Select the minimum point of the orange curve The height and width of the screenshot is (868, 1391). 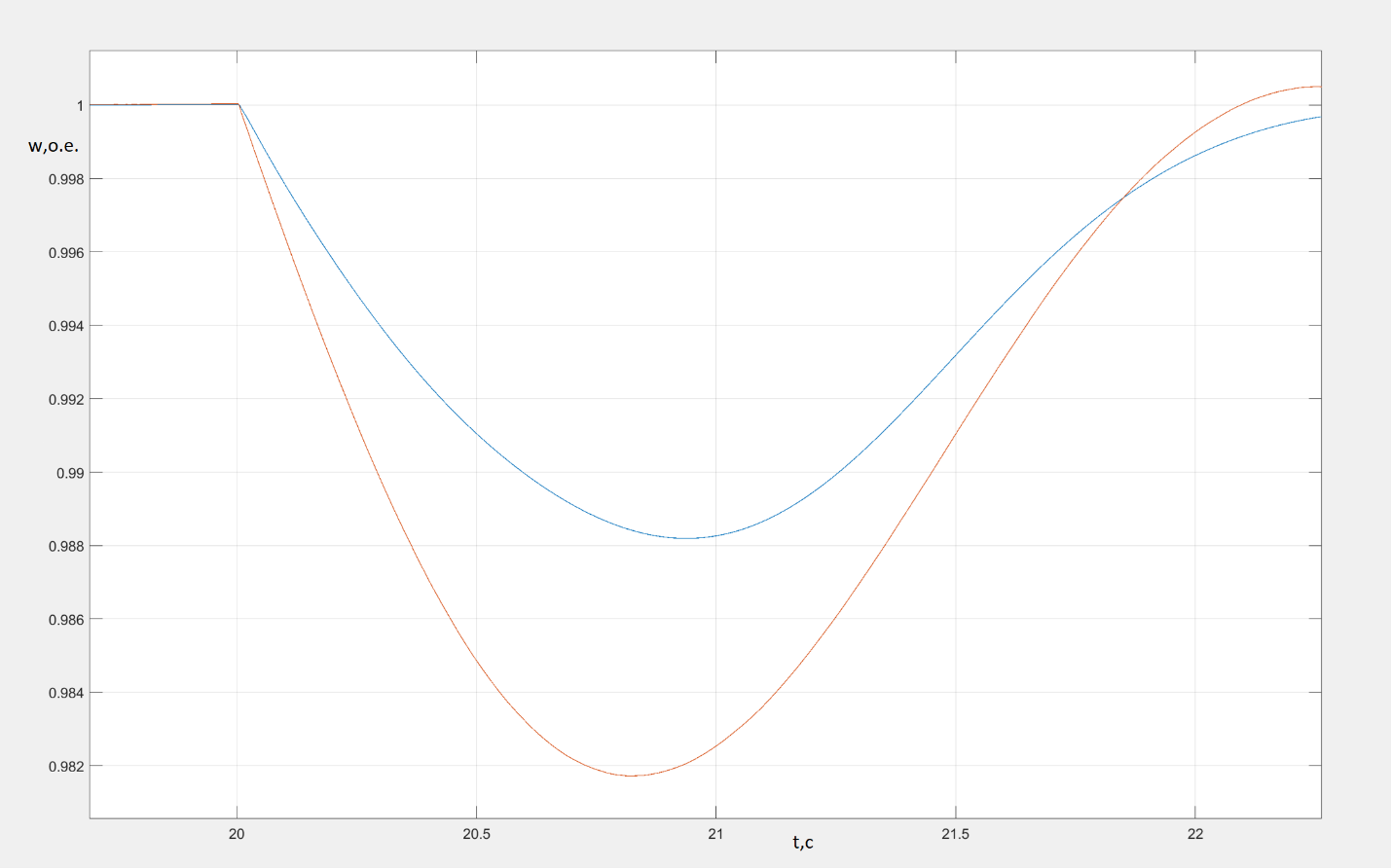pos(632,776)
